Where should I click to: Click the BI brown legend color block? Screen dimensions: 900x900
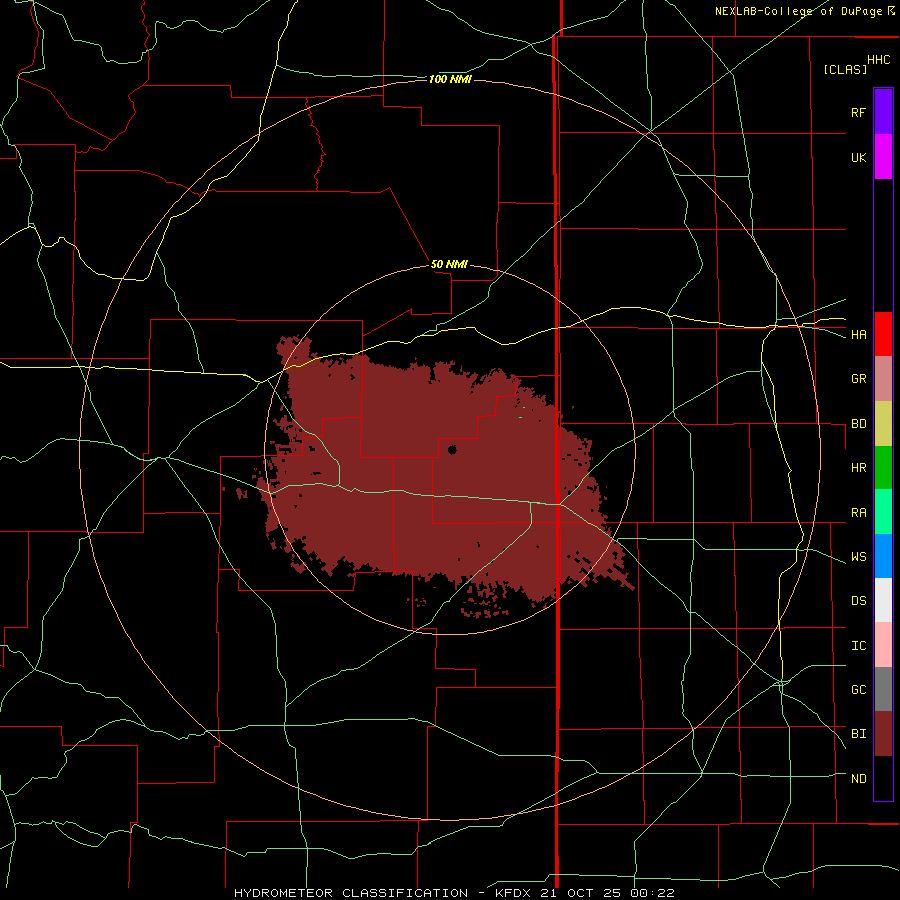pos(883,734)
